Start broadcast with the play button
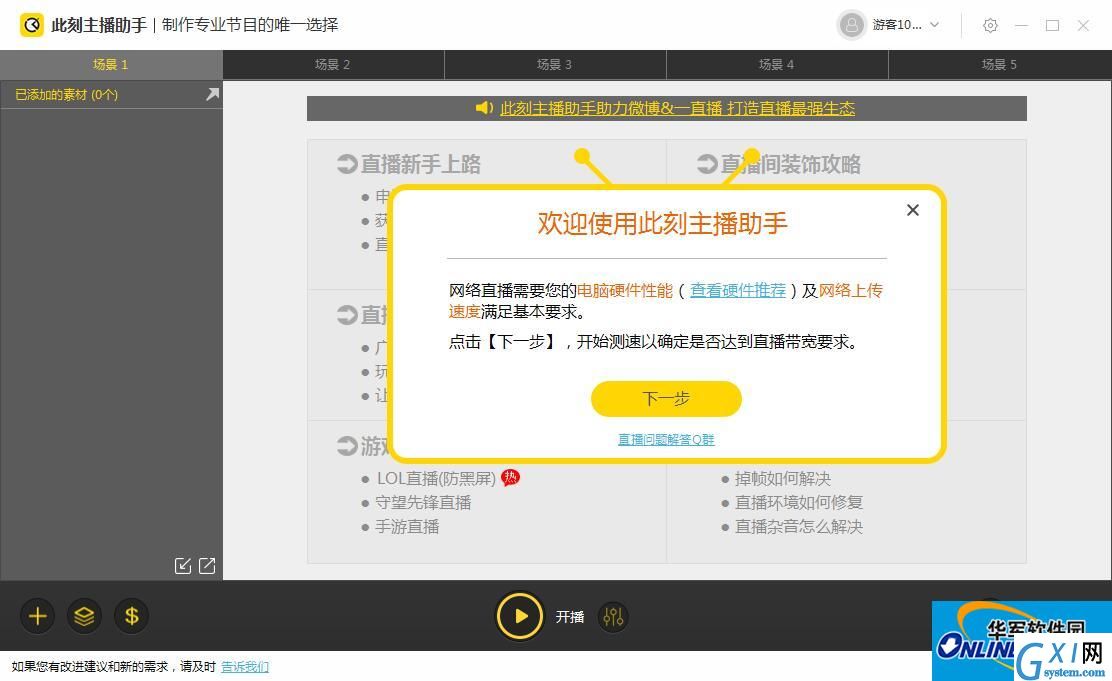This screenshot has width=1112, height=681. 520,616
